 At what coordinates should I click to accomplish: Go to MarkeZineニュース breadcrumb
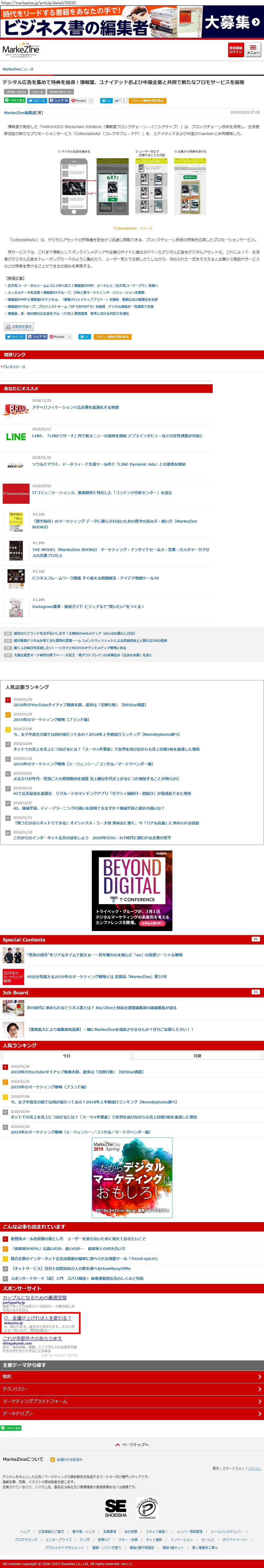point(18,69)
